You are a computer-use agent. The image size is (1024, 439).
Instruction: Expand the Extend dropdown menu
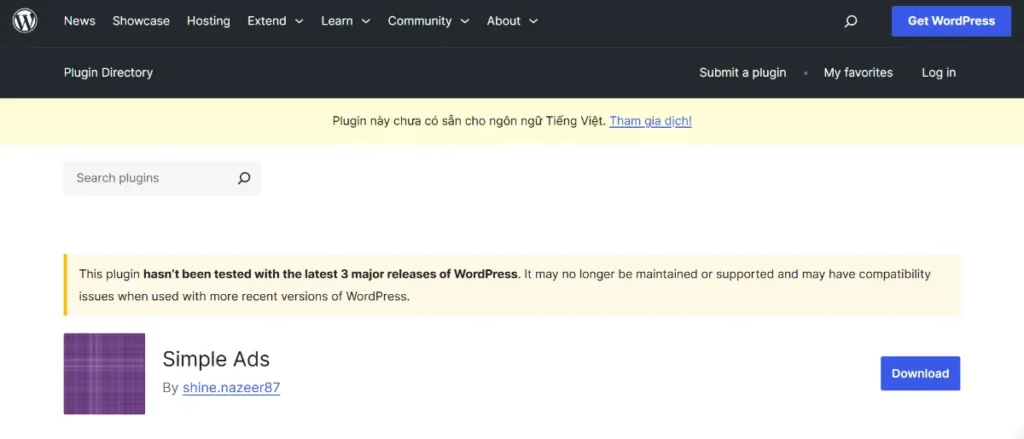[275, 21]
